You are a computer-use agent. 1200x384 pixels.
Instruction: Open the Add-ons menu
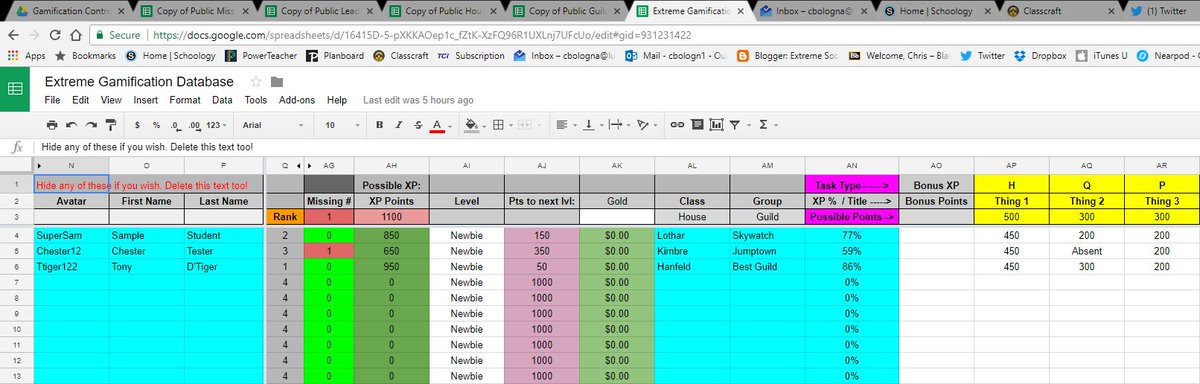(x=298, y=100)
